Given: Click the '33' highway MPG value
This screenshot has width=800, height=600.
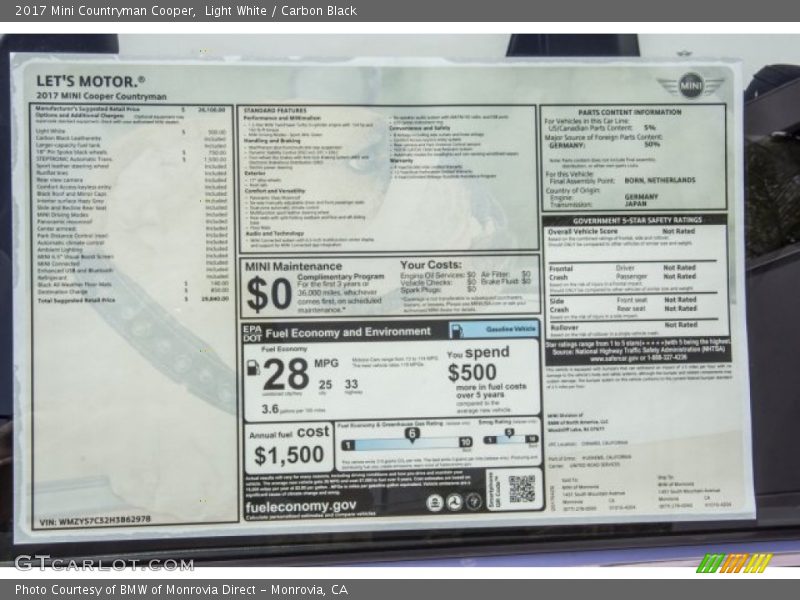Looking at the screenshot, I should pos(351,384).
